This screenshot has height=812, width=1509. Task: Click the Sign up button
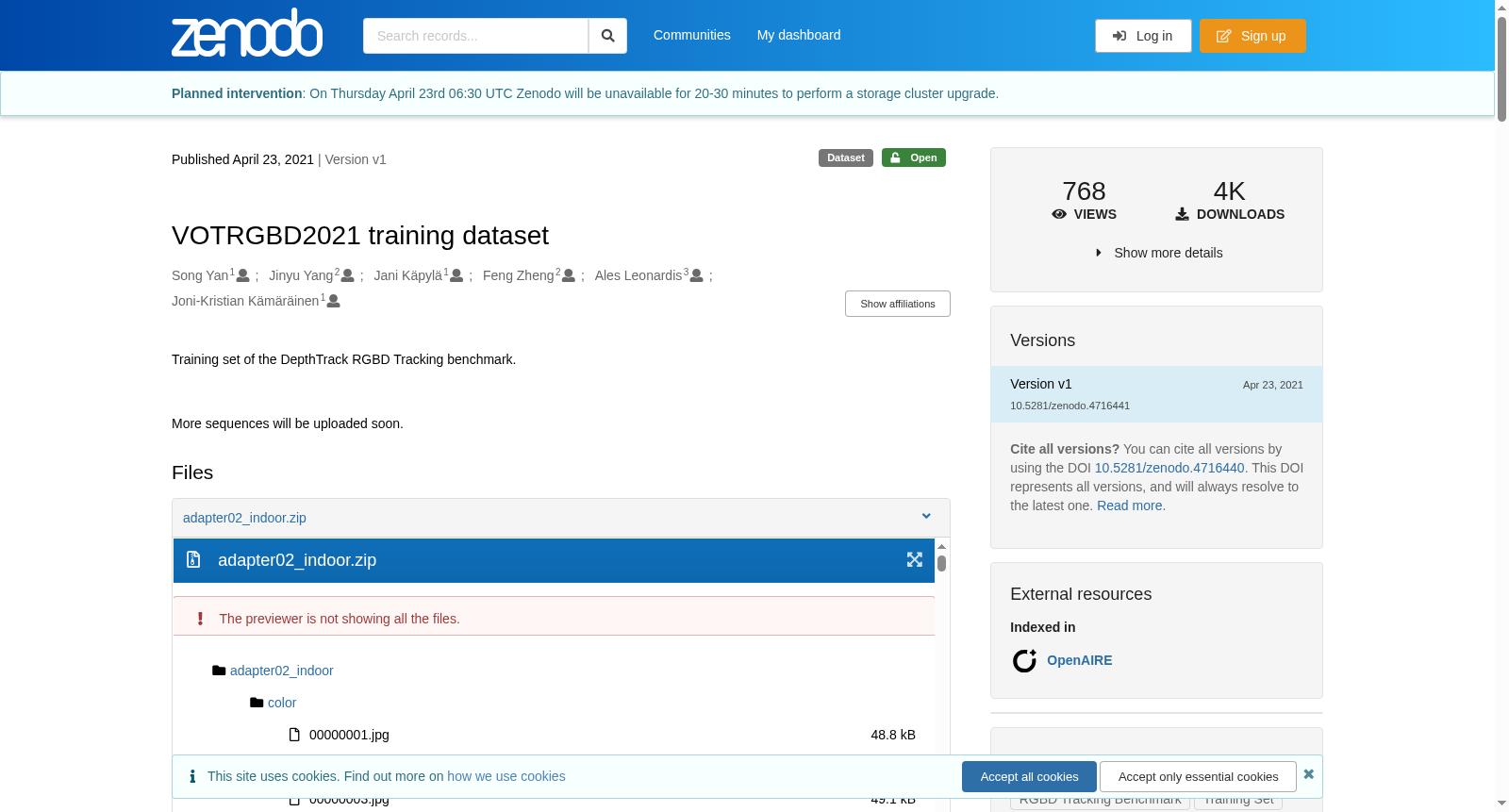click(1252, 36)
